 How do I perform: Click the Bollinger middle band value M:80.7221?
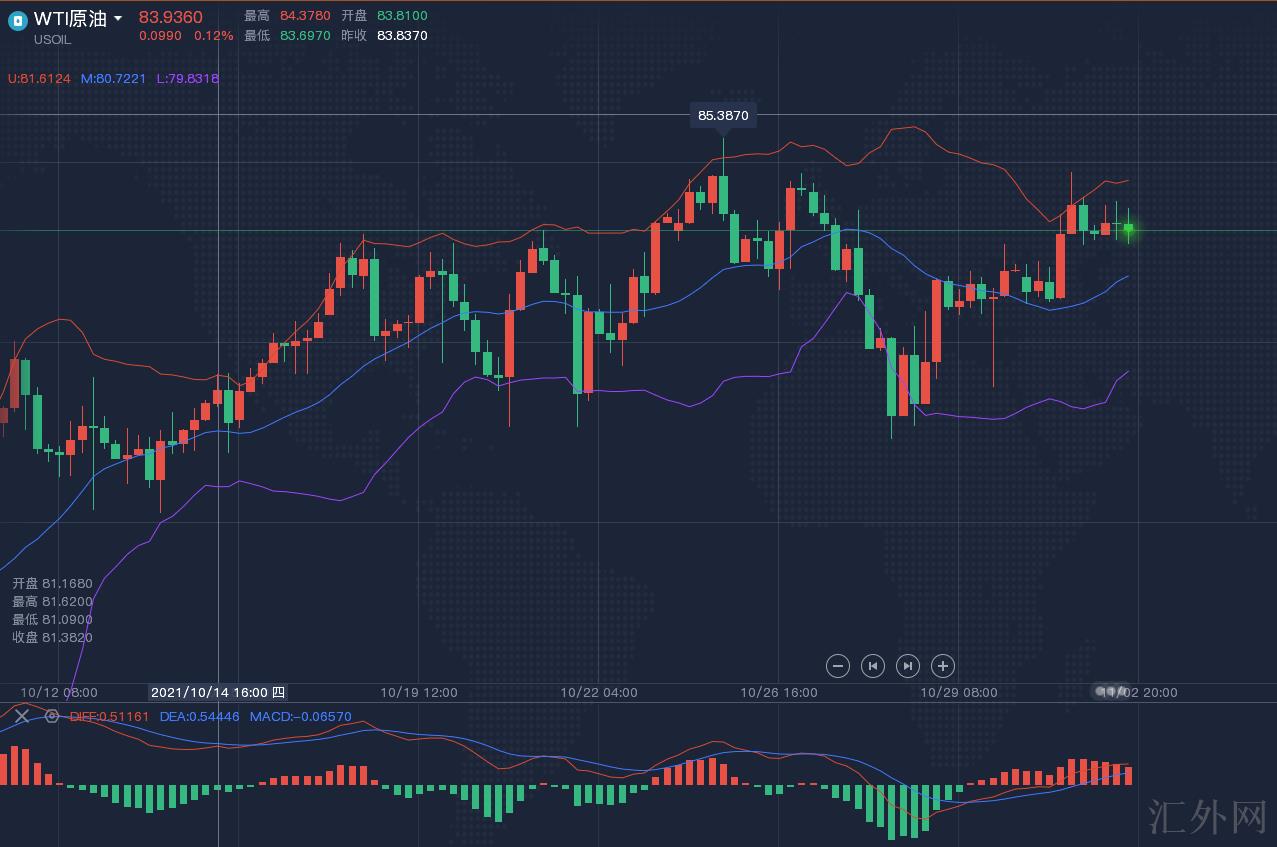(113, 78)
